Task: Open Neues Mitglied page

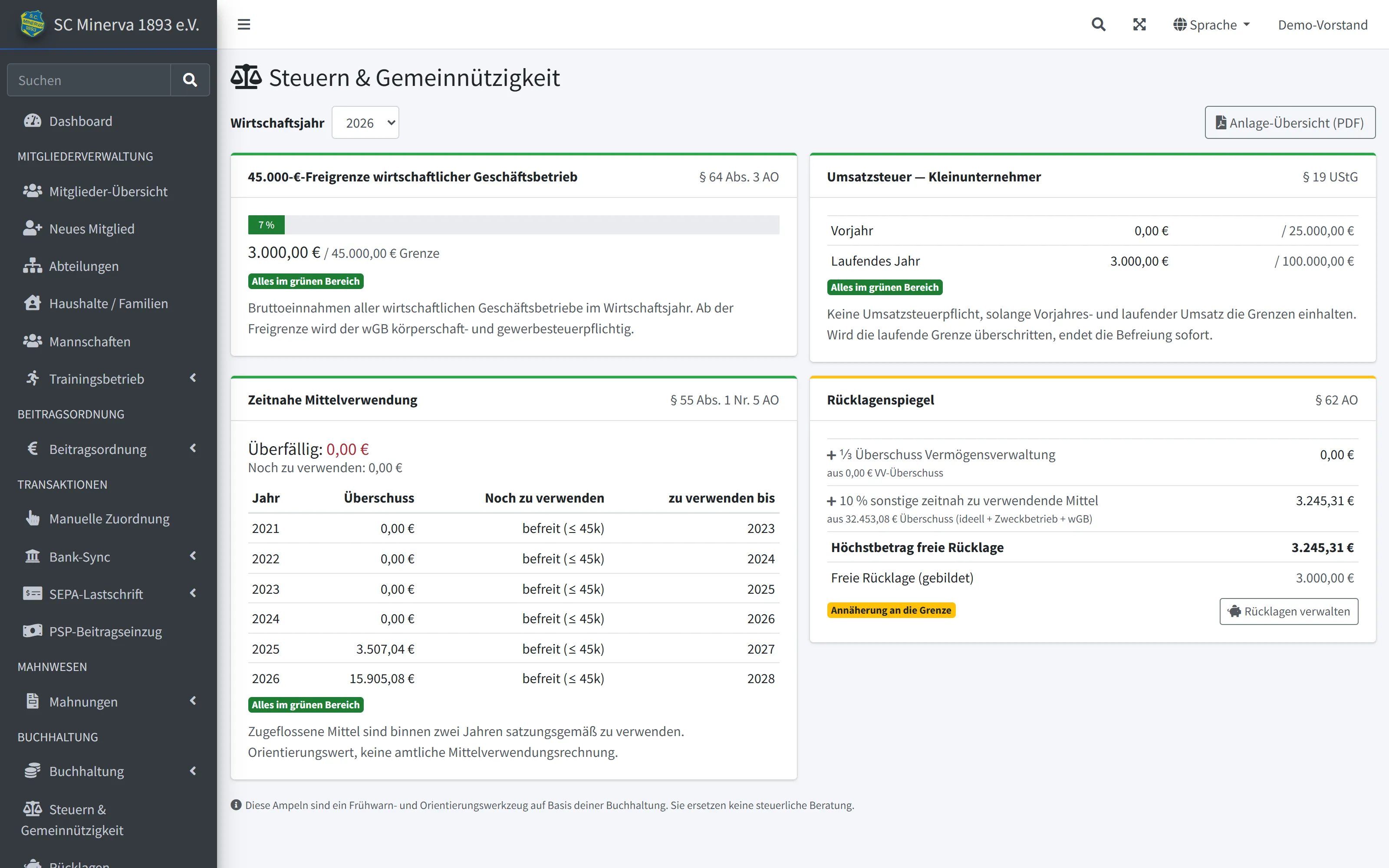Action: point(108,228)
